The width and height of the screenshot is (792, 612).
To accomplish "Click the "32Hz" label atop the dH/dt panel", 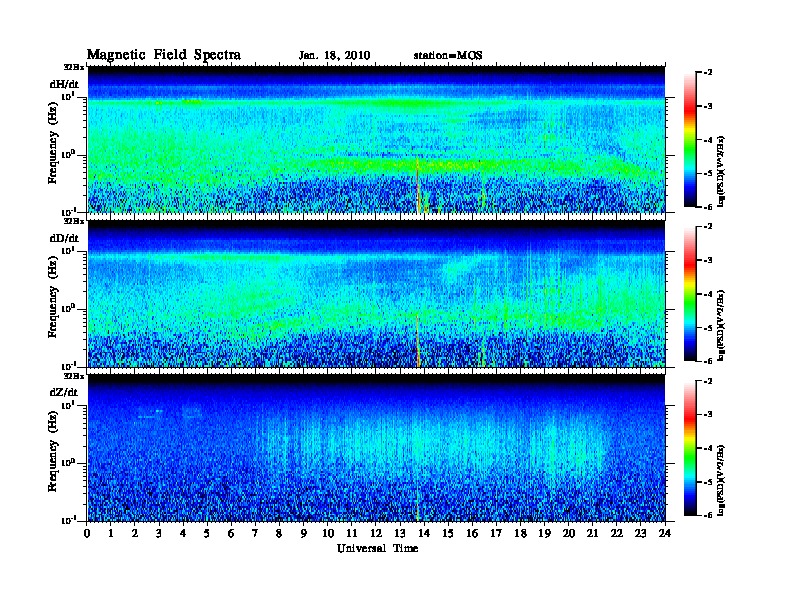I will coord(74,67).
